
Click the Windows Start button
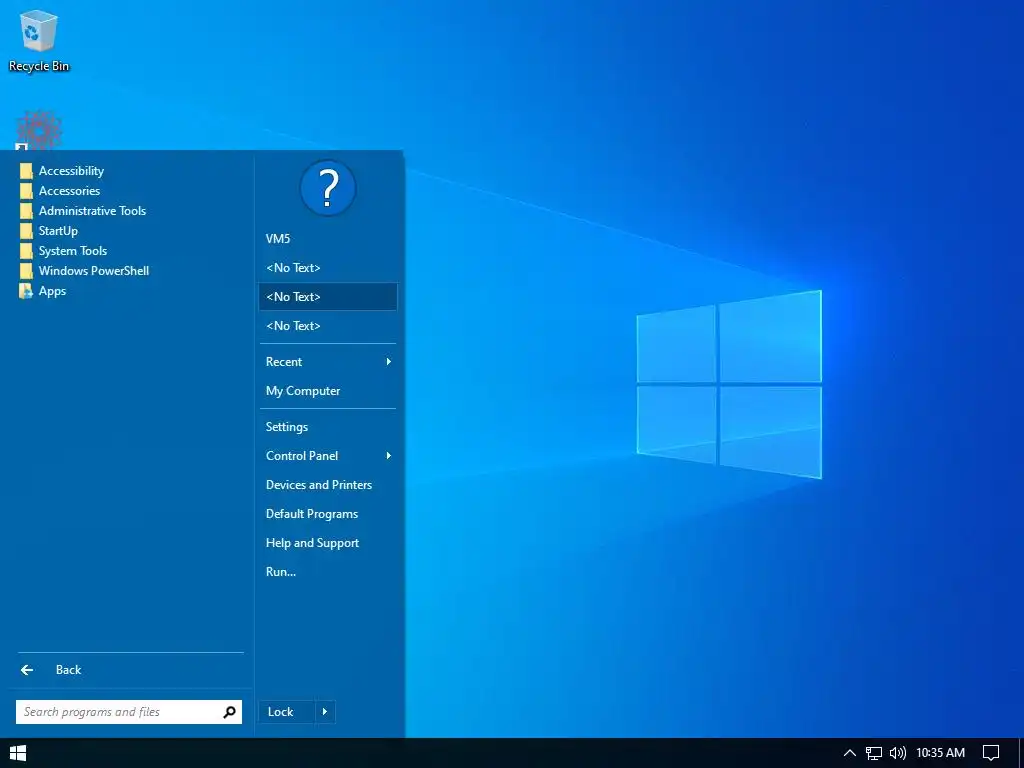(x=18, y=753)
